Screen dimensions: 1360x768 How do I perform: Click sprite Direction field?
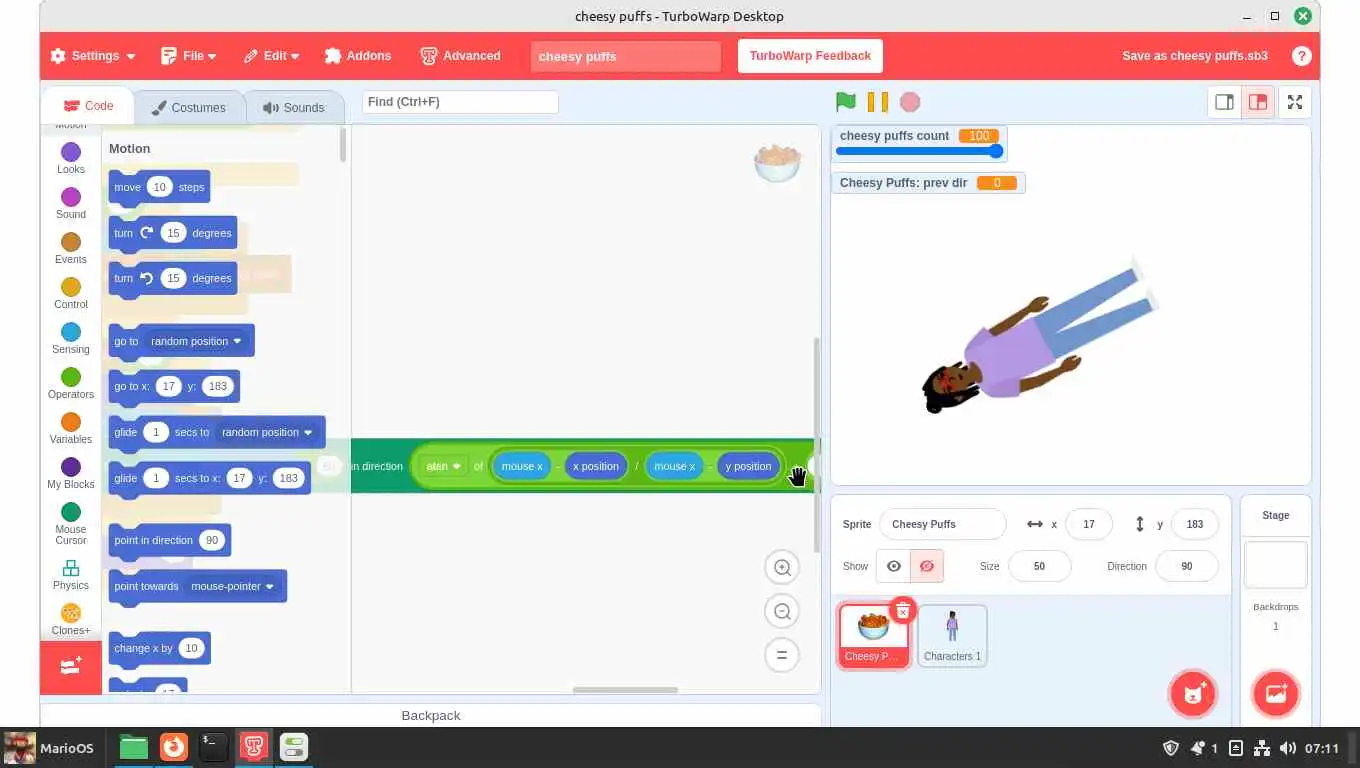click(x=1186, y=566)
